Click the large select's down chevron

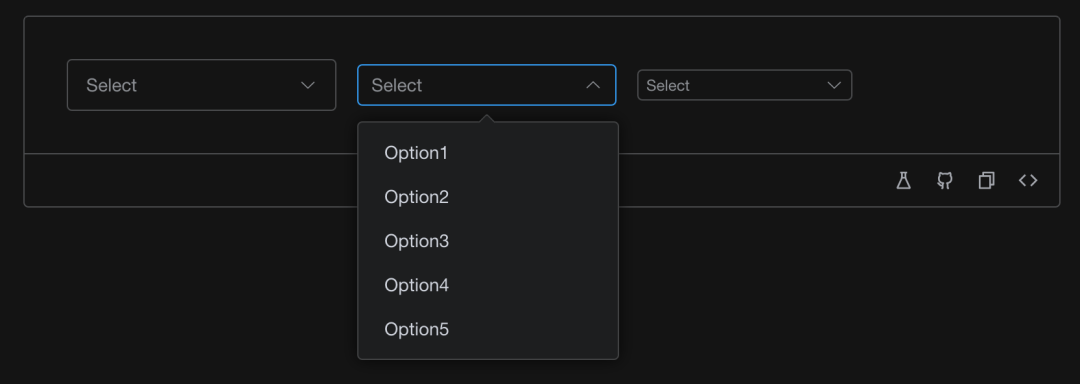[308, 85]
